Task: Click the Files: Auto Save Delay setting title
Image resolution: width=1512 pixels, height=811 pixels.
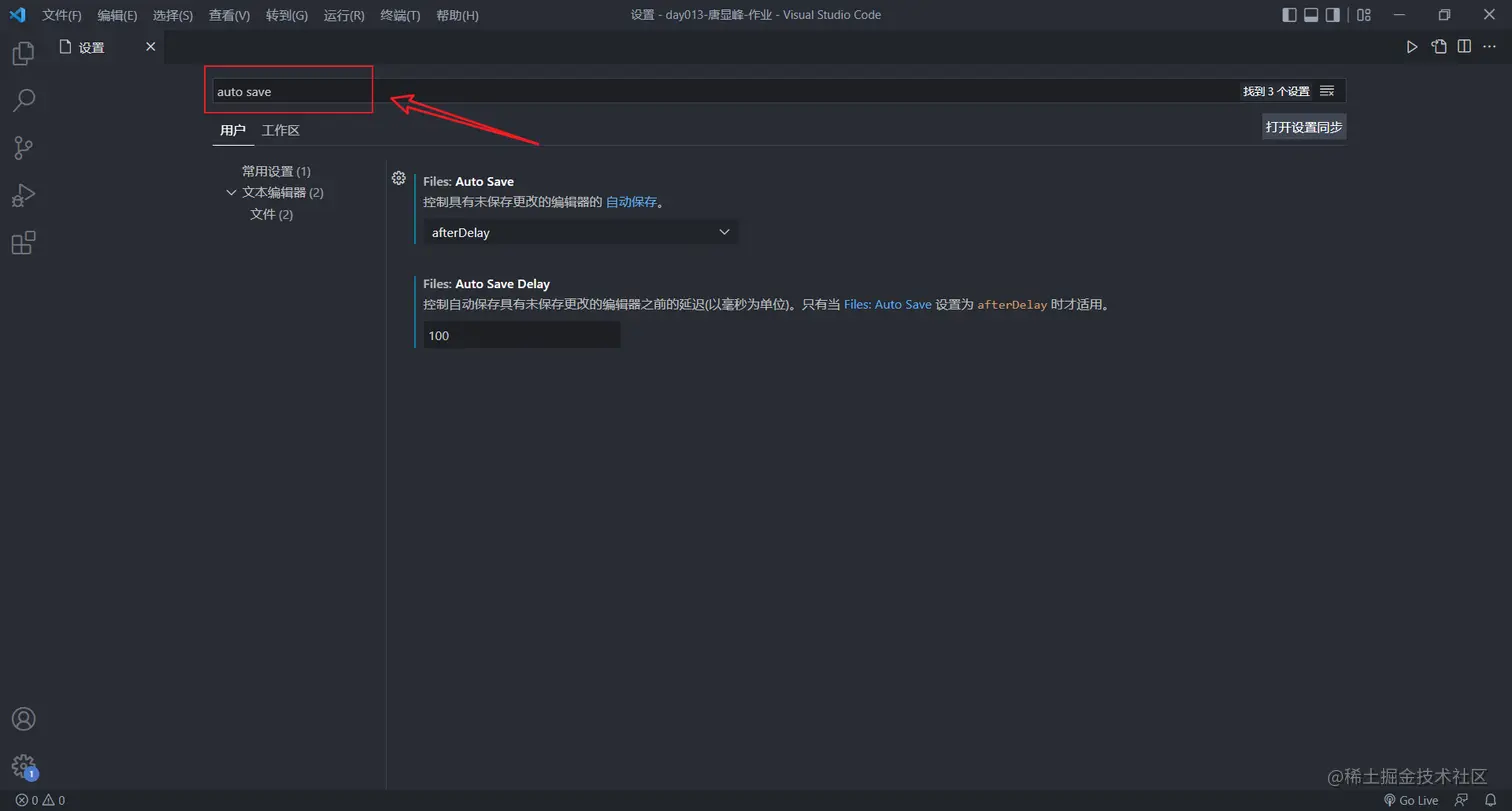Action: (486, 284)
